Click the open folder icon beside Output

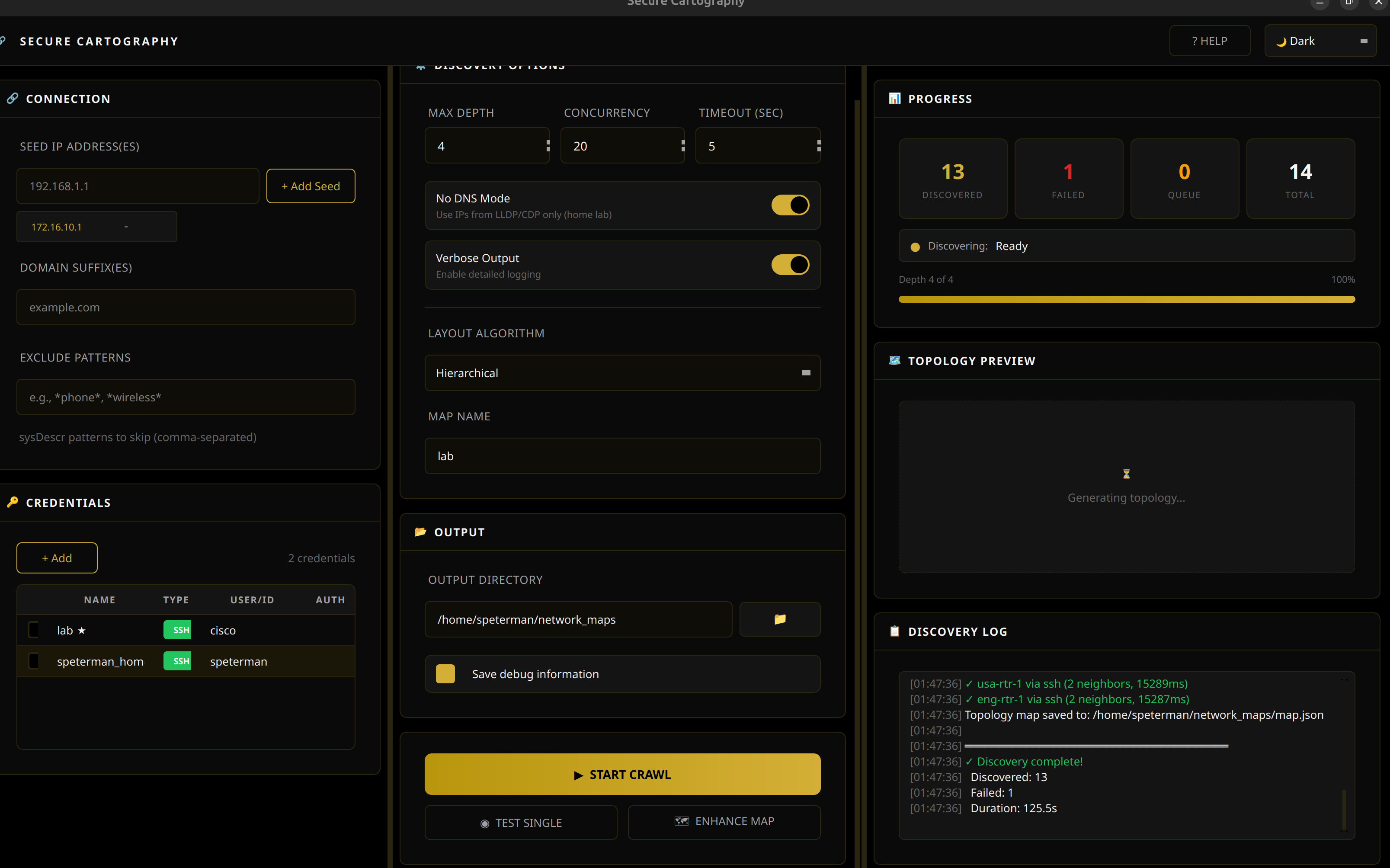[420, 532]
